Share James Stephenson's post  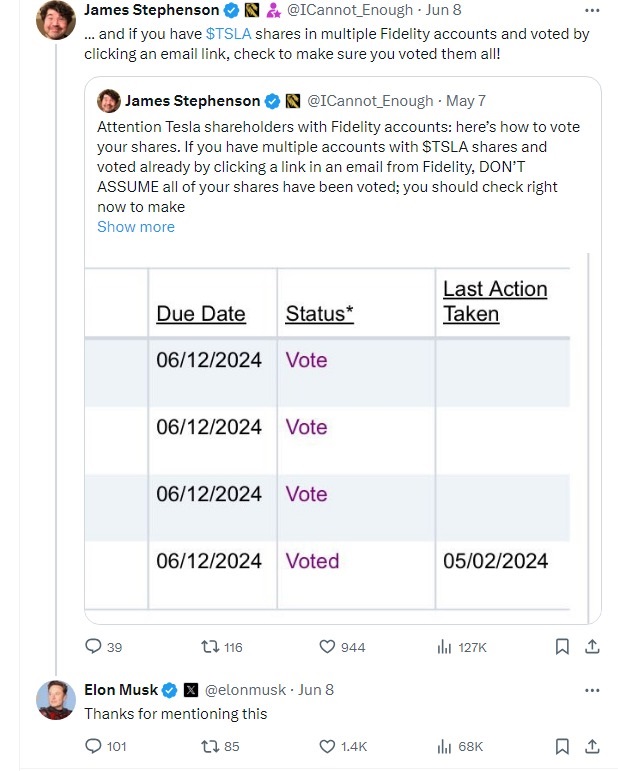(x=591, y=647)
